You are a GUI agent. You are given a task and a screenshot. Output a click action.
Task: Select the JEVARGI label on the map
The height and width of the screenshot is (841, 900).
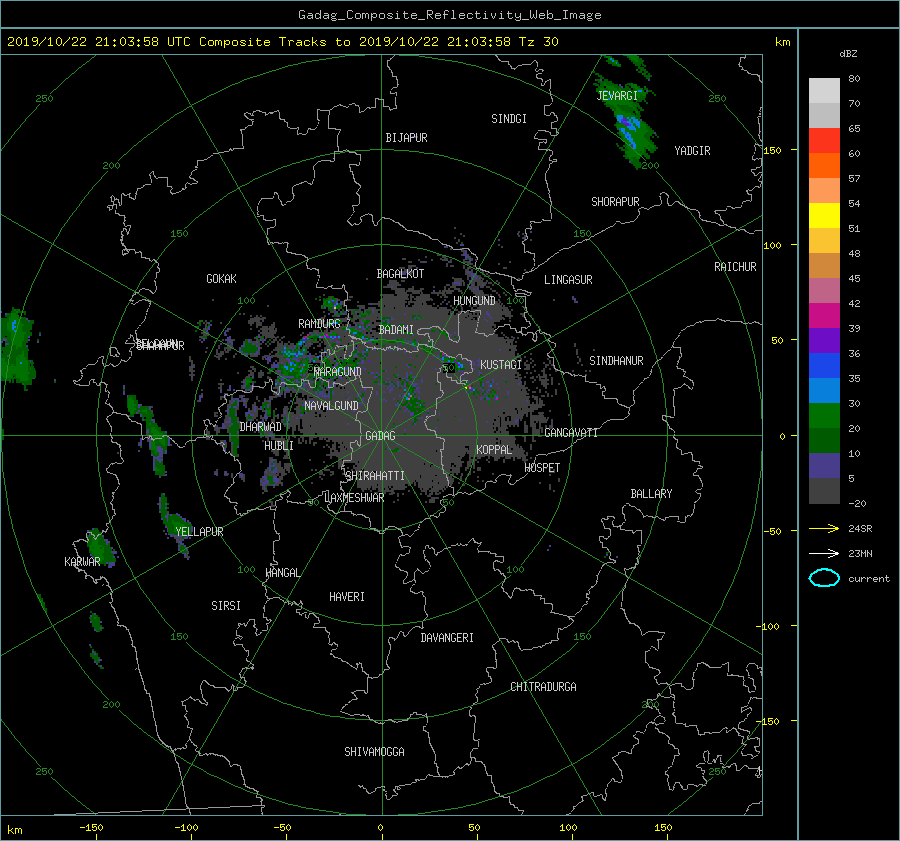[617, 96]
